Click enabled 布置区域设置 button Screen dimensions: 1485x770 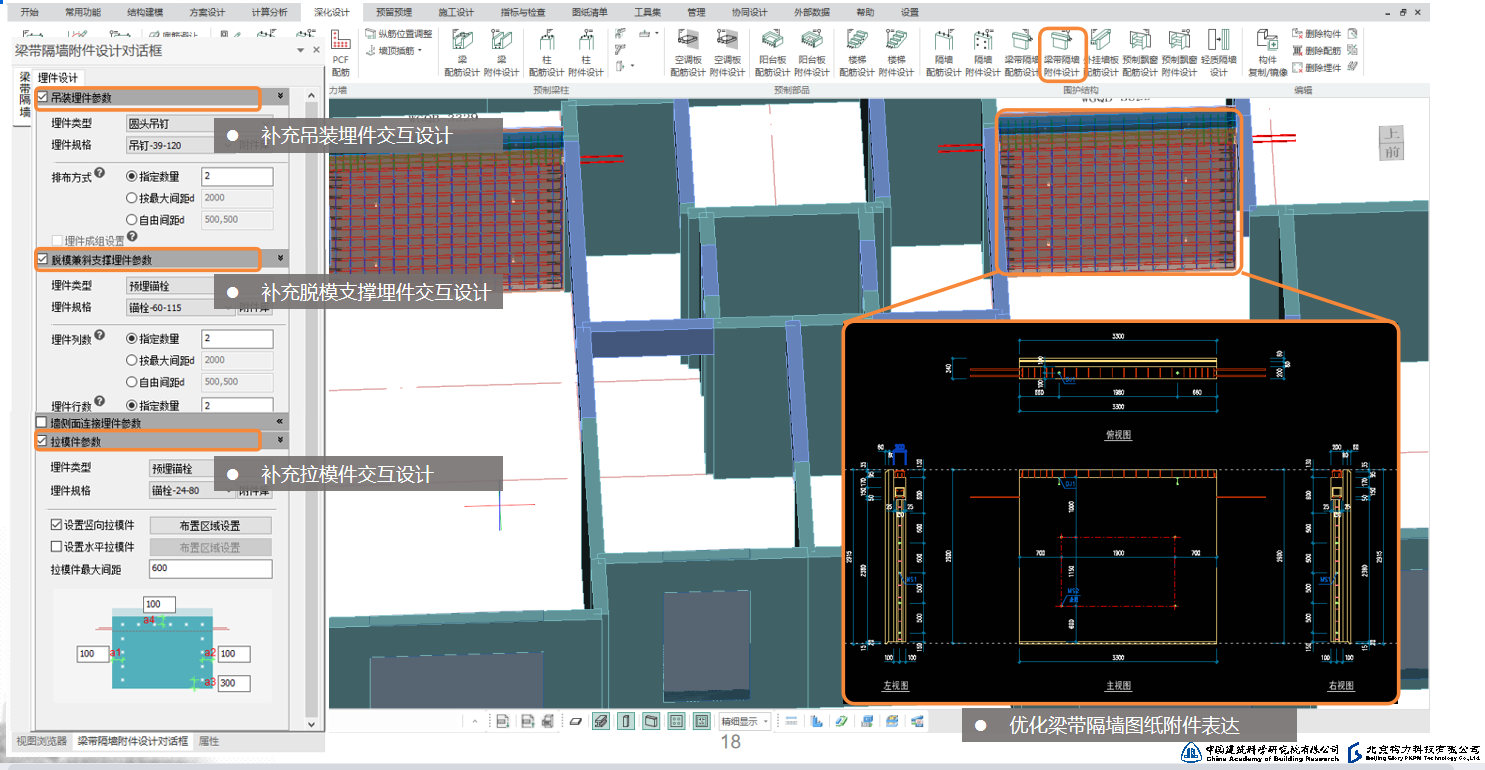(209, 526)
